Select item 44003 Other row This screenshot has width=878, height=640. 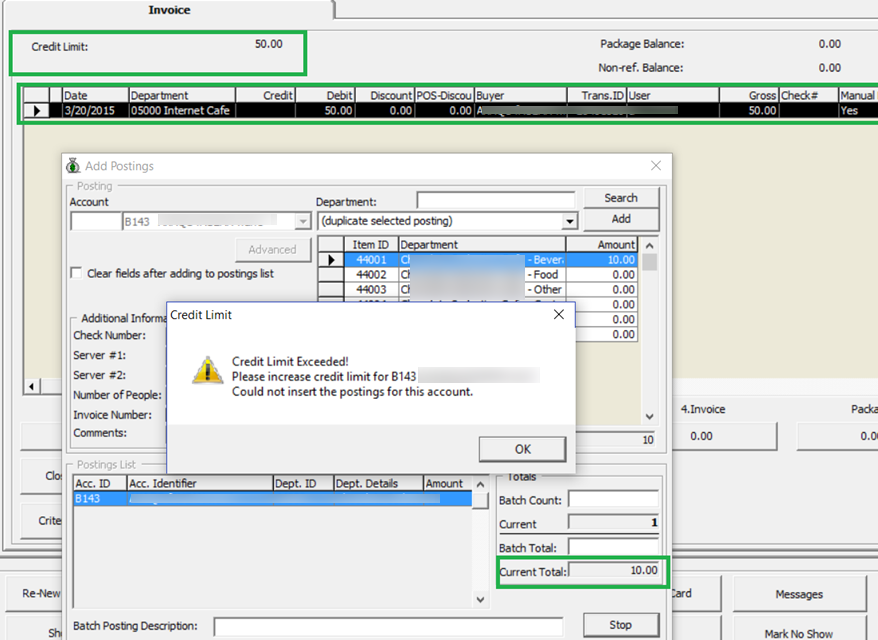tap(478, 289)
